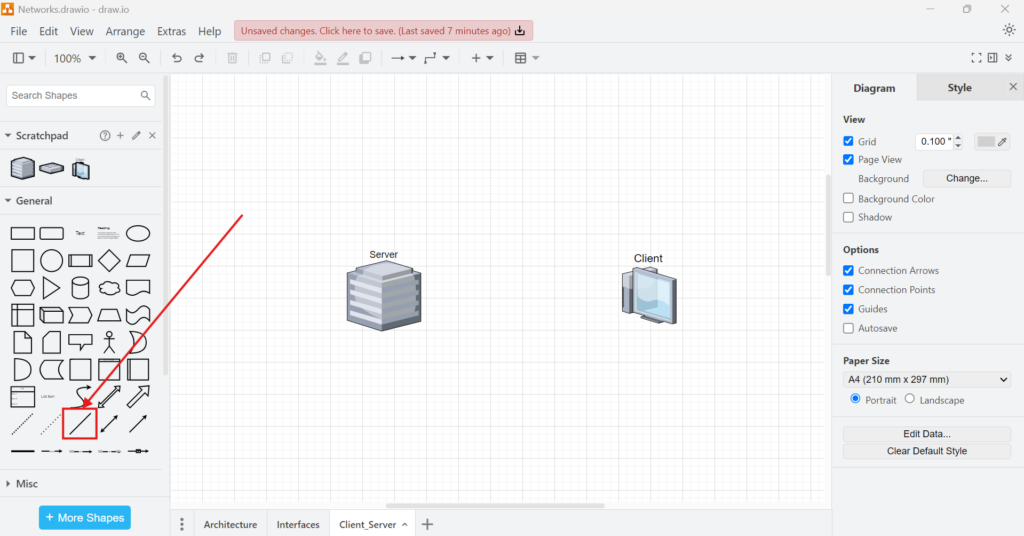Switch to the Architecture page tab
The image size is (1024, 536).
coord(230,525)
